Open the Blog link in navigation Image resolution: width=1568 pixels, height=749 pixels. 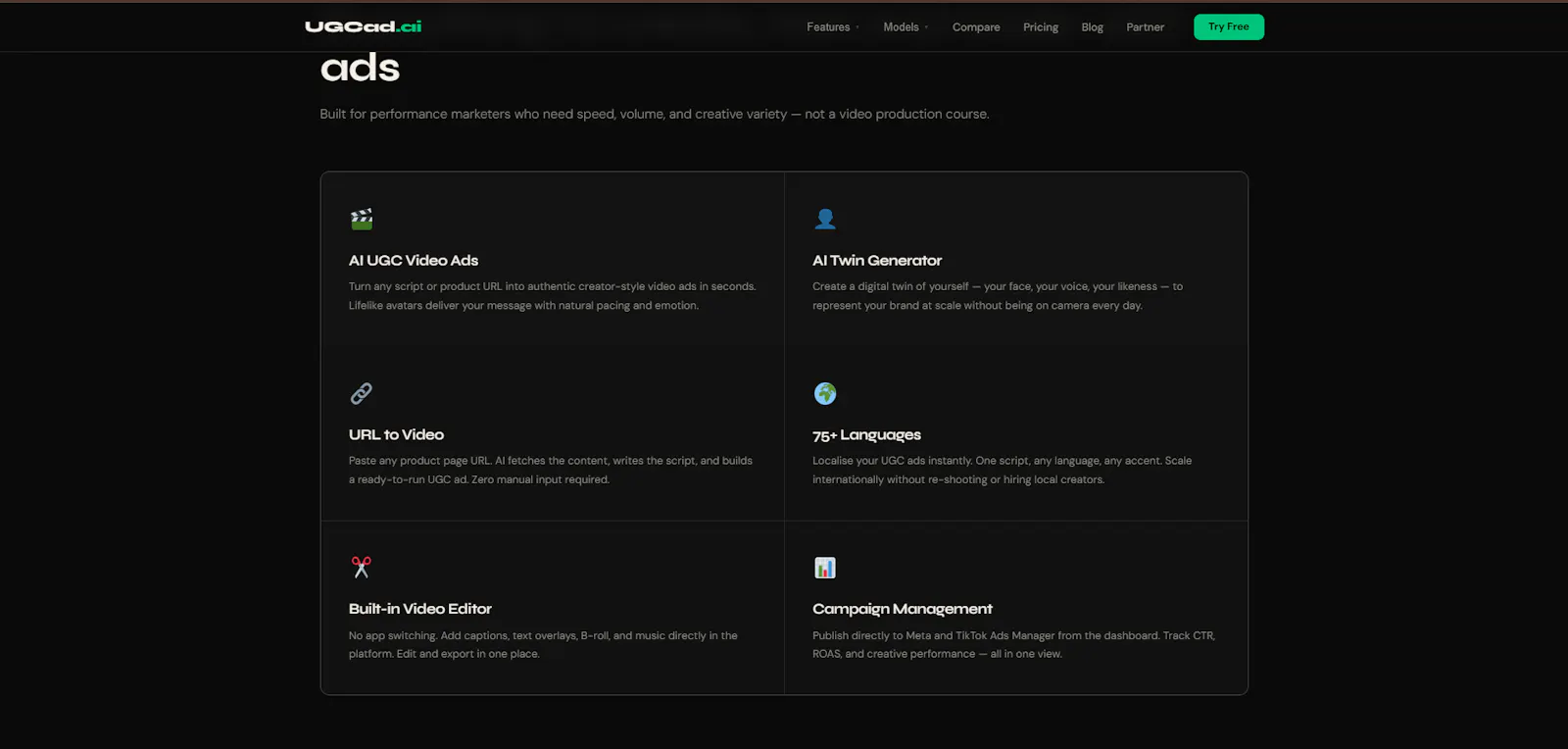(1092, 27)
